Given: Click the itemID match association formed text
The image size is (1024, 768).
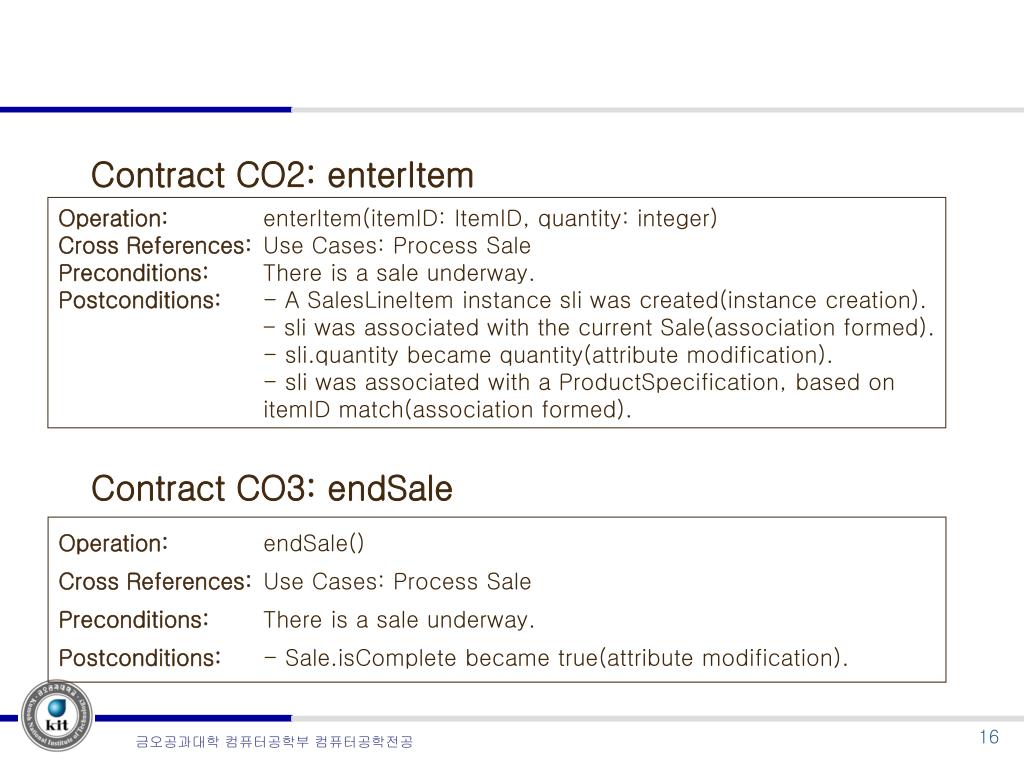Looking at the screenshot, I should (447, 410).
